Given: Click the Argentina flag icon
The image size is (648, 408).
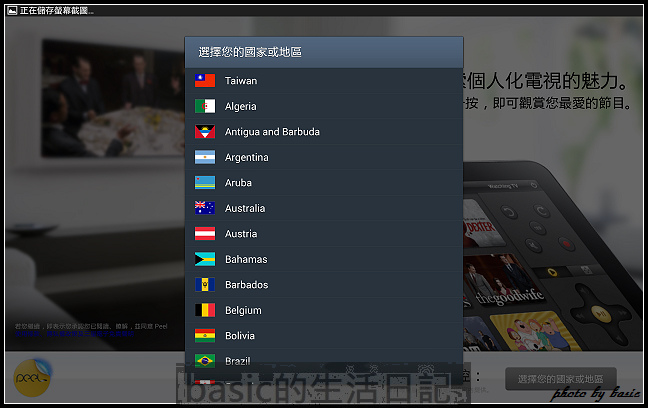Looking at the screenshot, I should tap(205, 157).
